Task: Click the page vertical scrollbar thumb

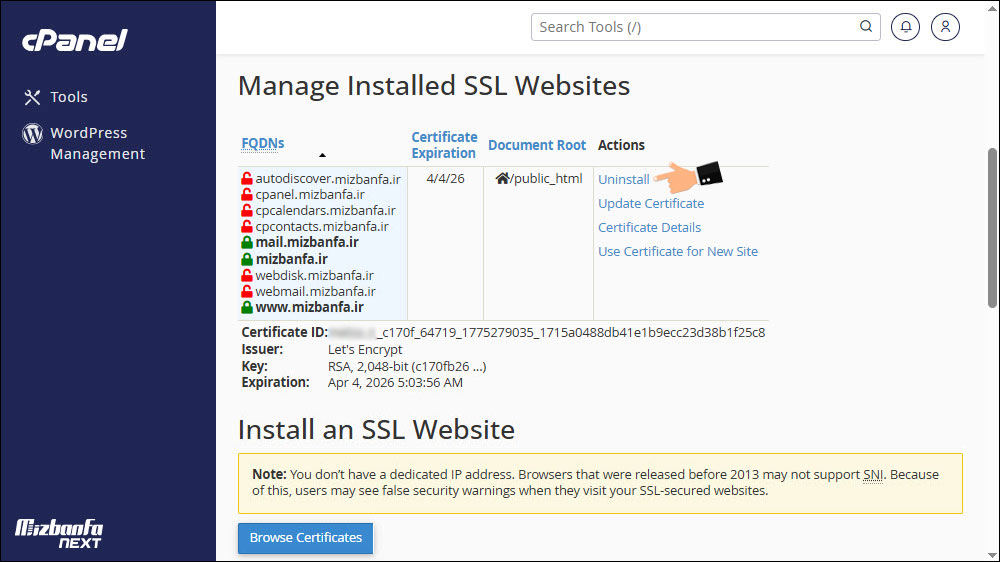Action: coord(992,228)
